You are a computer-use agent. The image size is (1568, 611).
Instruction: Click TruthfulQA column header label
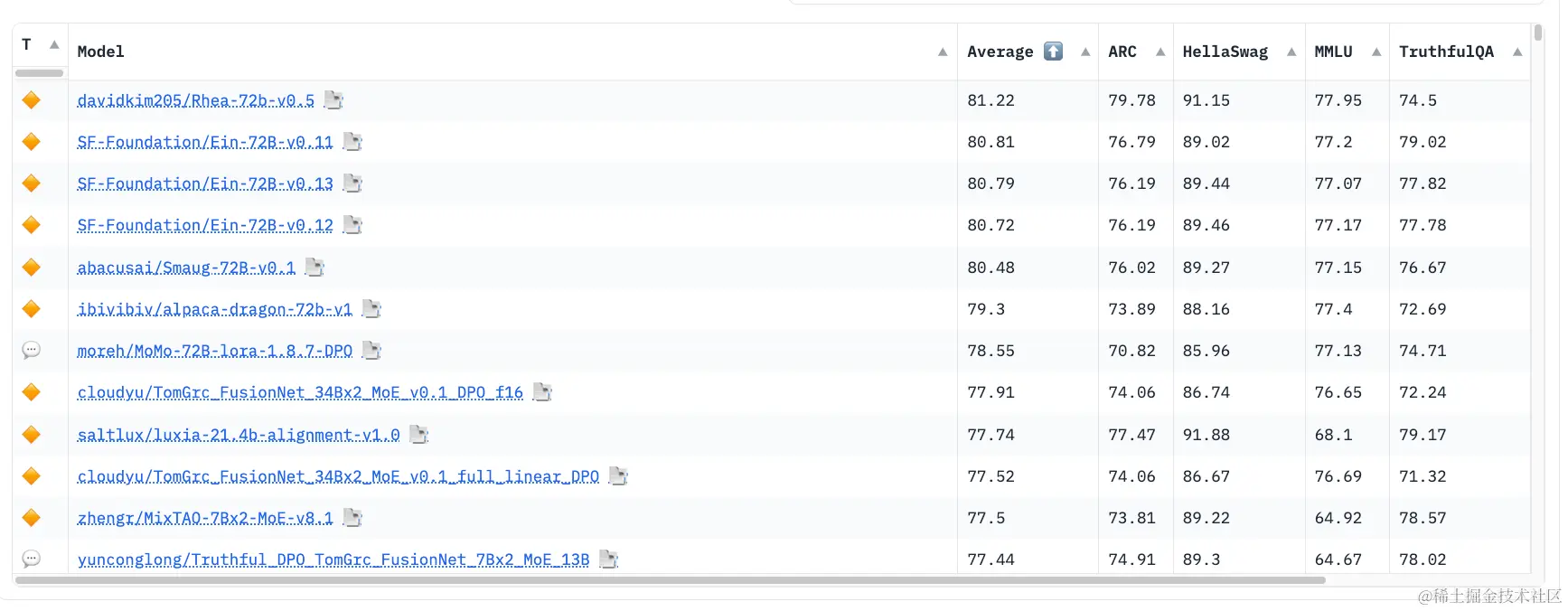[1446, 52]
